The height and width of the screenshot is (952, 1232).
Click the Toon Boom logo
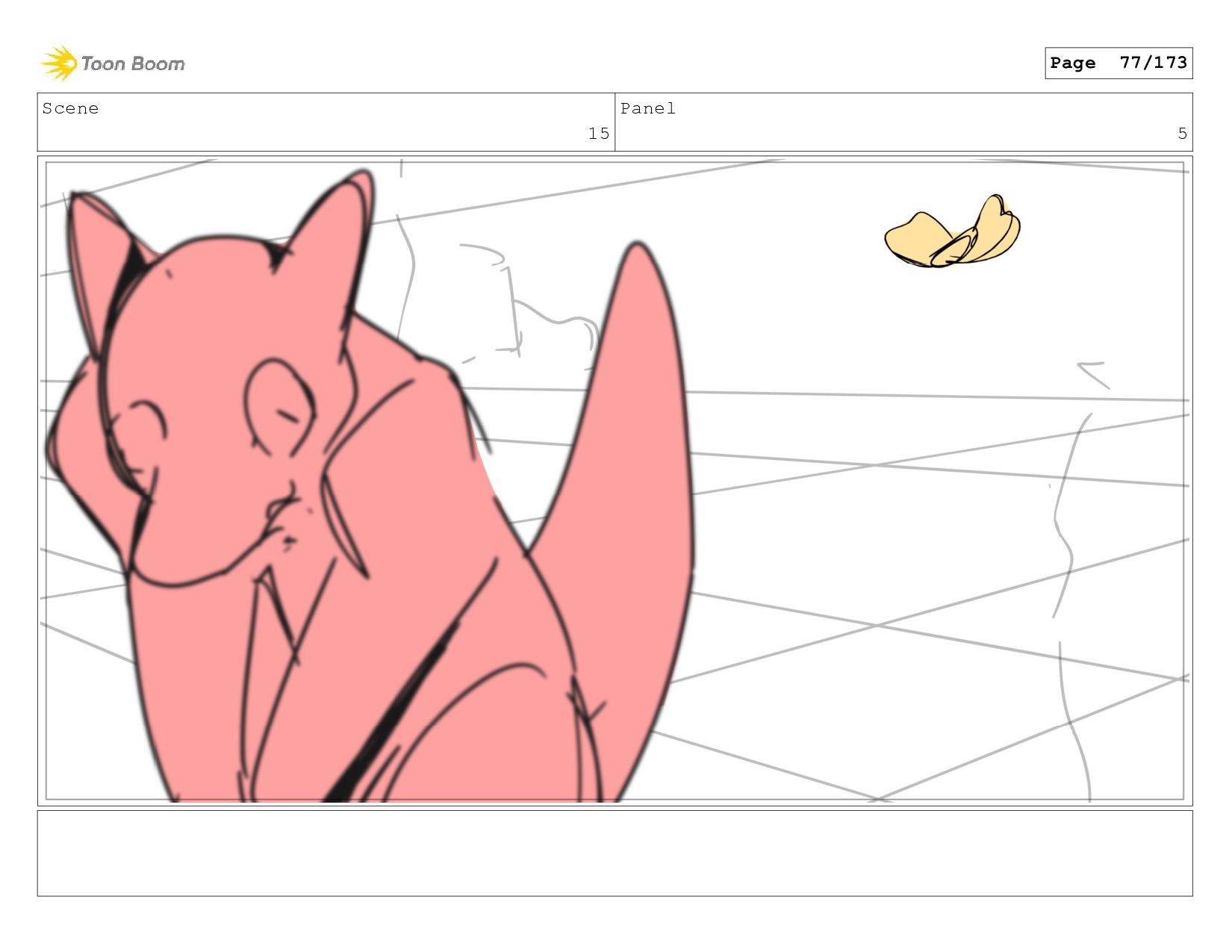point(112,63)
